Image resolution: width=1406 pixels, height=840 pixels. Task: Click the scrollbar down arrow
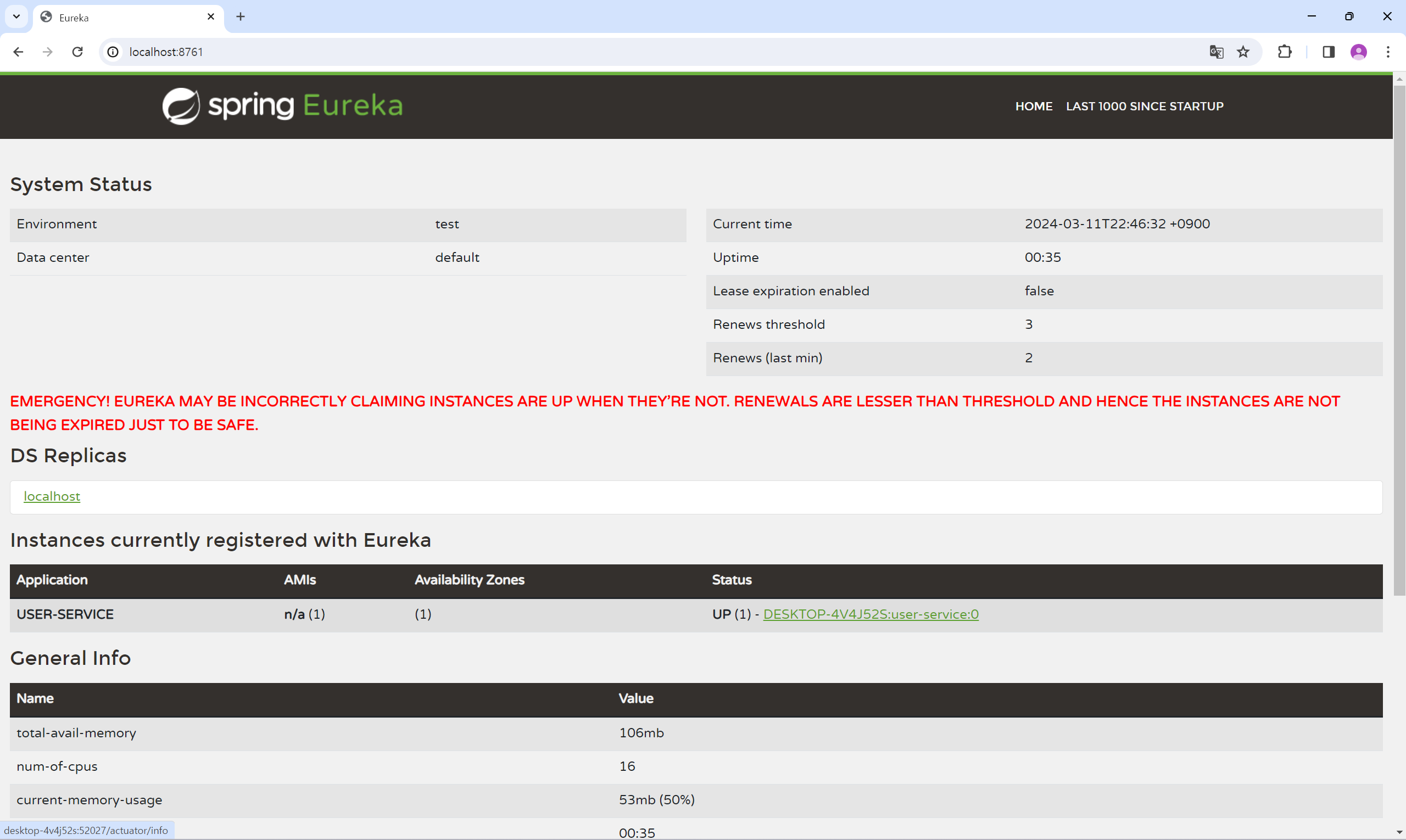pos(1399,832)
